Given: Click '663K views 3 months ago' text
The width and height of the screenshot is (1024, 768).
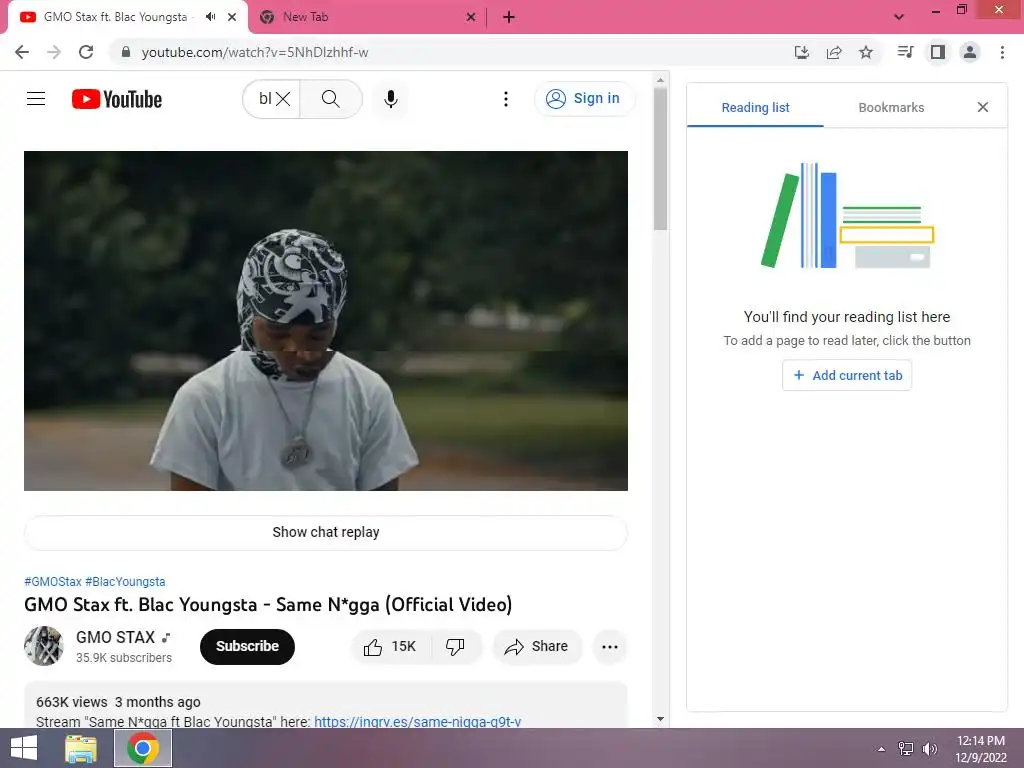Looking at the screenshot, I should pyautogui.click(x=118, y=702).
